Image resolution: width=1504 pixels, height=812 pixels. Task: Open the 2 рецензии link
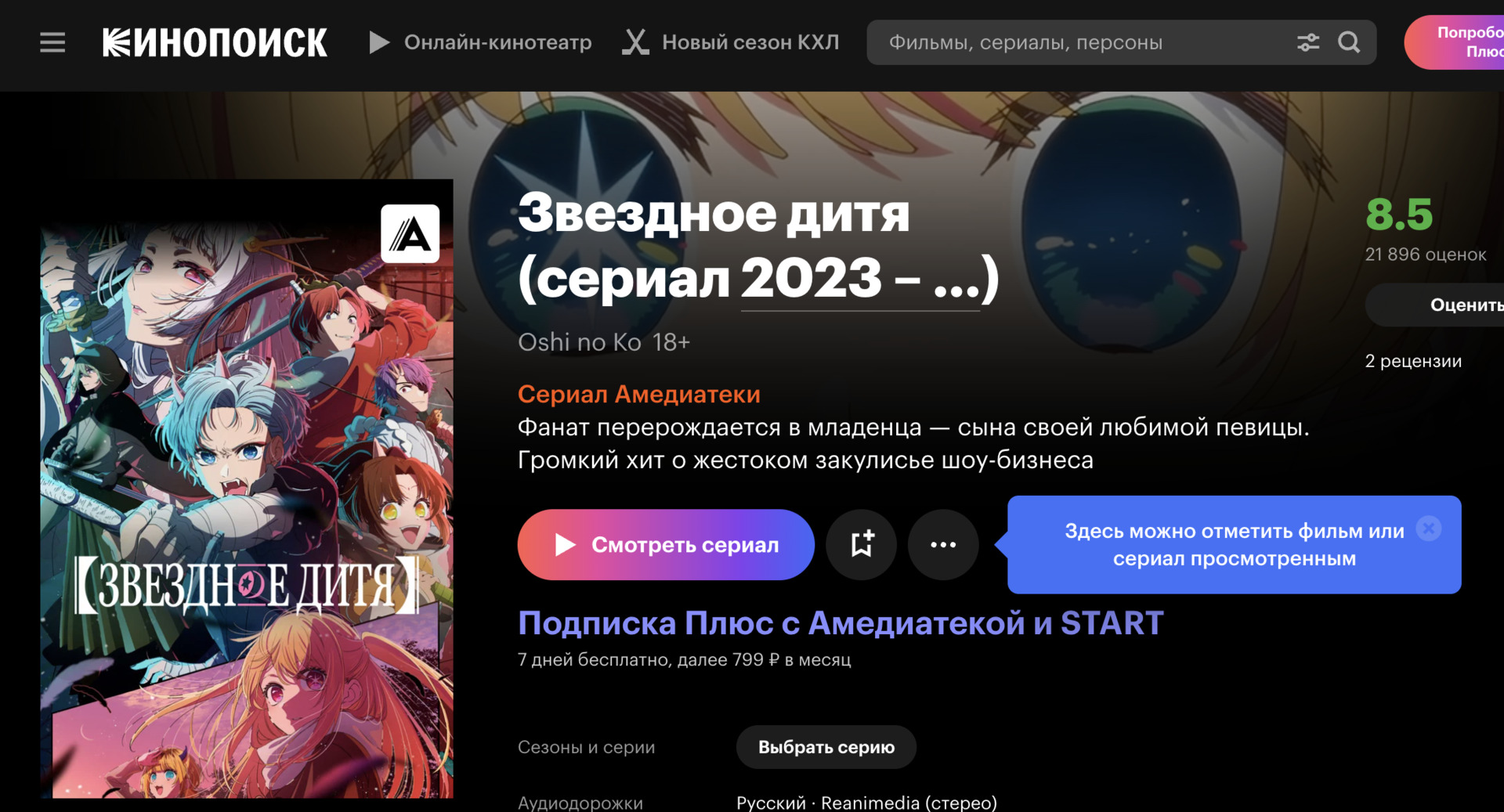pos(1413,361)
